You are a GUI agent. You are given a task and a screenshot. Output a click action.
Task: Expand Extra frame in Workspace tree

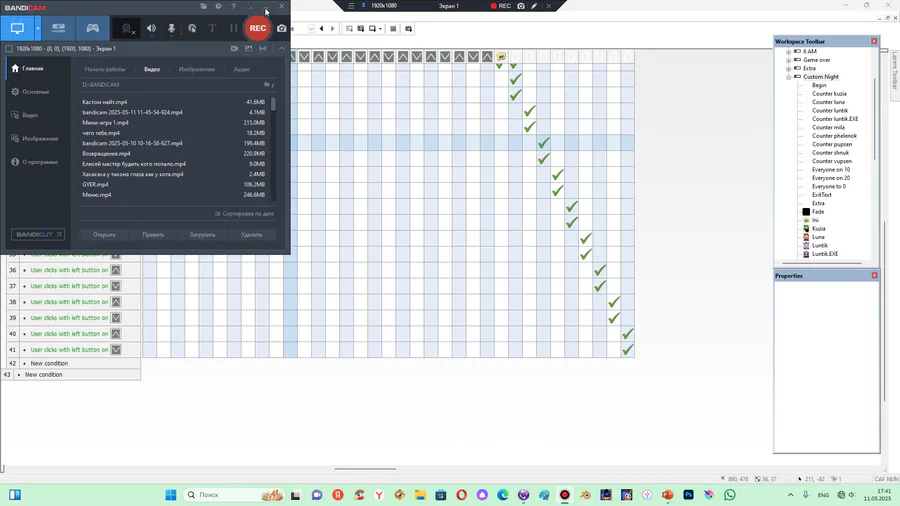[789, 68]
